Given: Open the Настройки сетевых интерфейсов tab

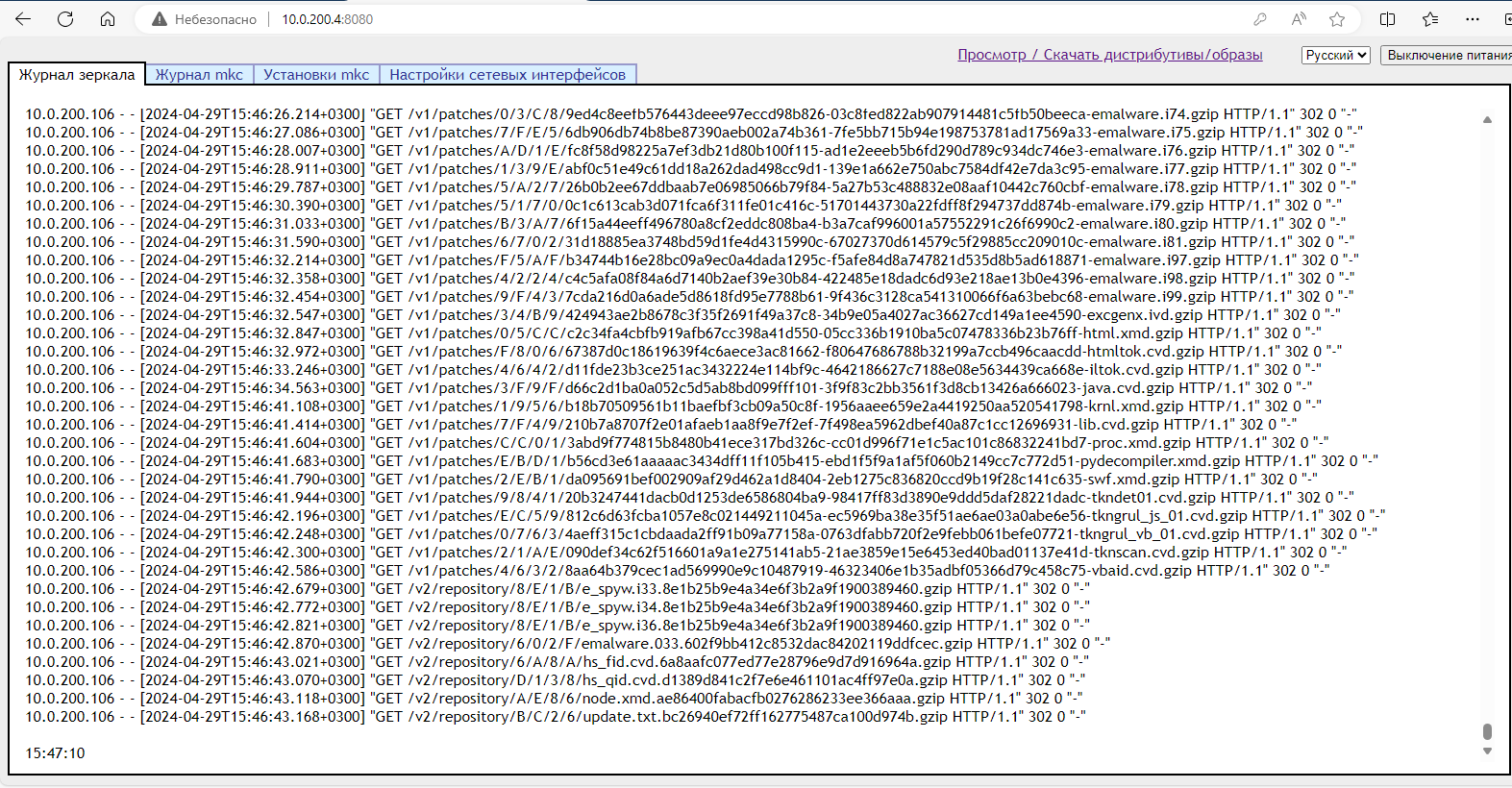Looking at the screenshot, I should [508, 74].
